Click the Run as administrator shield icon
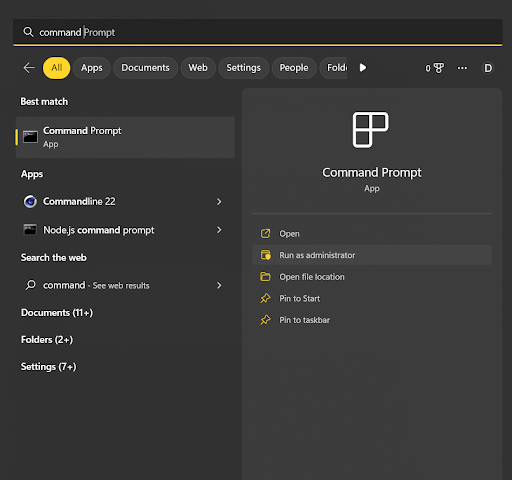The image size is (512, 480). (265, 255)
